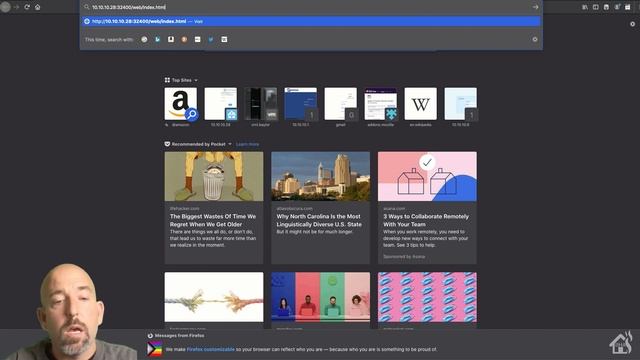Screen dimensions: 640x360
Task: Open new tab page settings gear
Action: tap(632, 24)
